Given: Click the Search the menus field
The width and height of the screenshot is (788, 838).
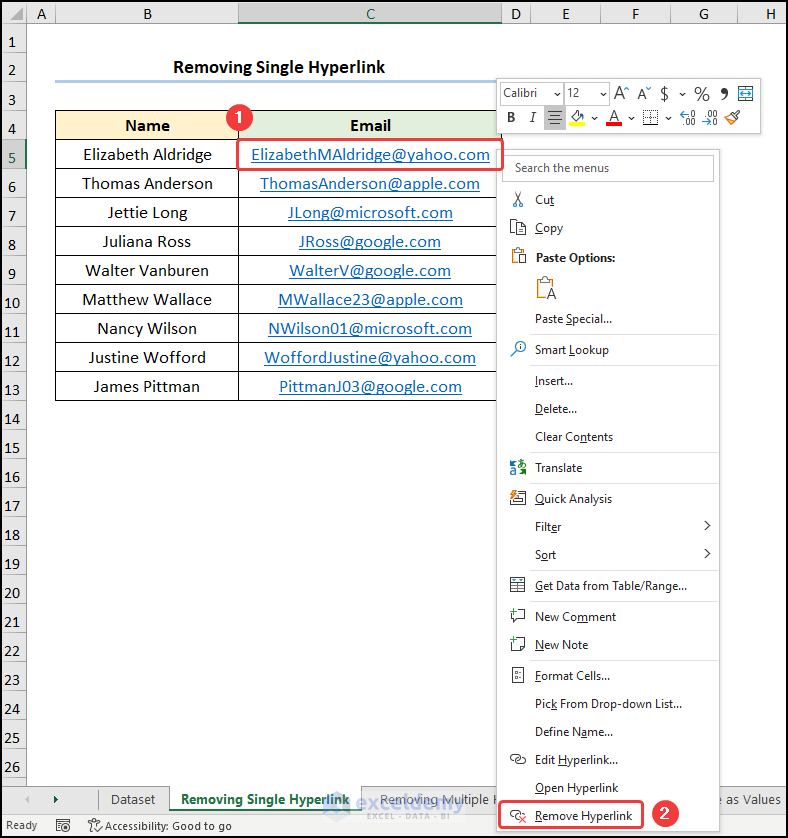Looking at the screenshot, I should pos(608,168).
